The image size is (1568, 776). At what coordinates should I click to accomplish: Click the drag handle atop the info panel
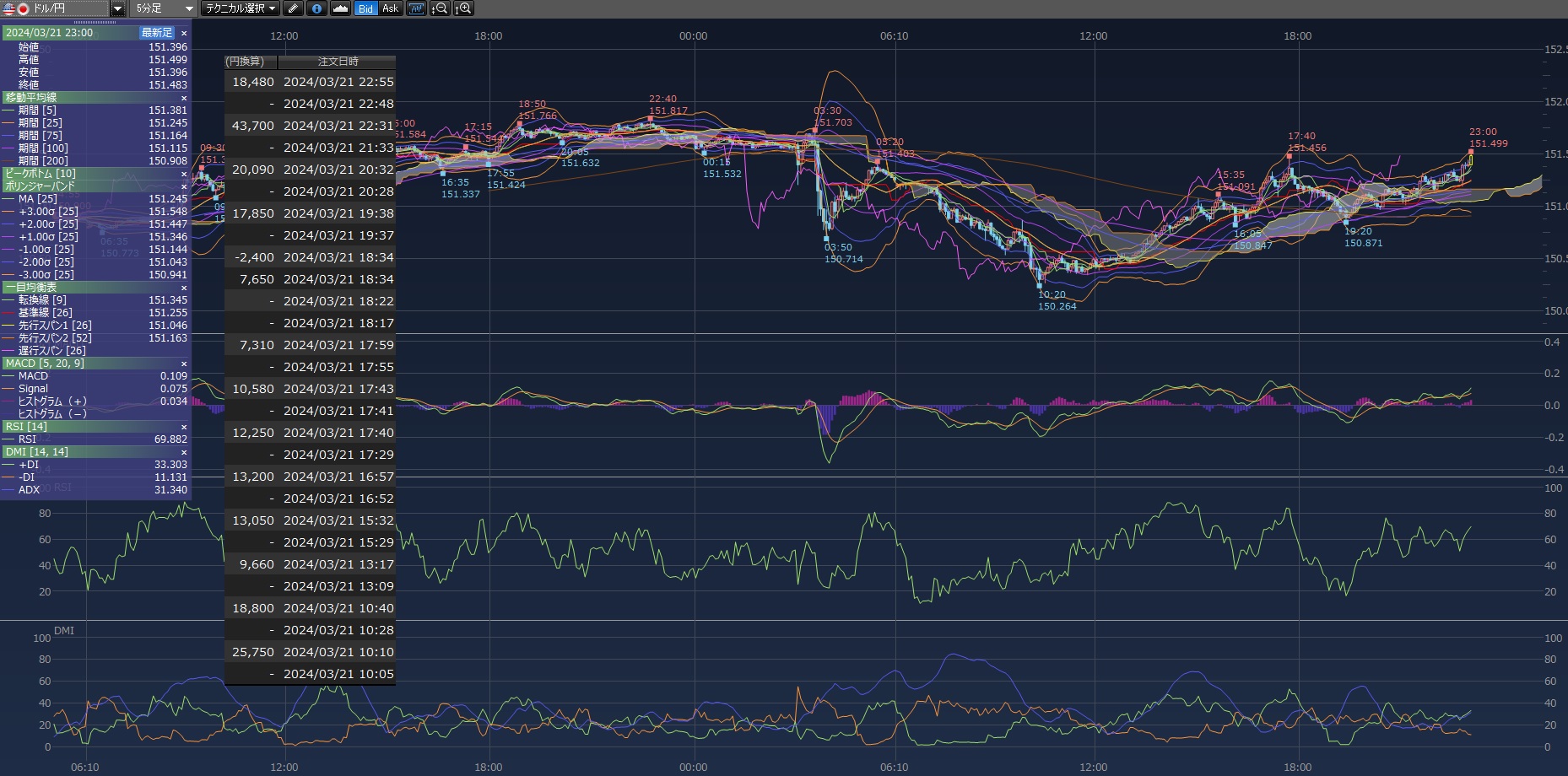(x=95, y=22)
